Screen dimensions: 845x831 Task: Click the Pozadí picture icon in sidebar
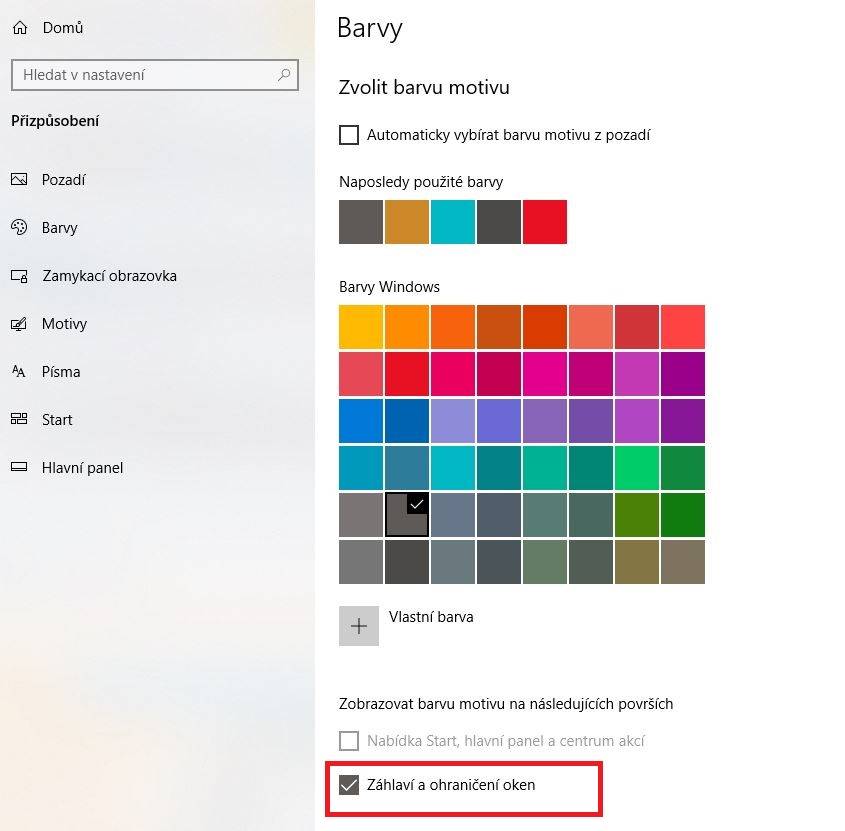[19, 179]
